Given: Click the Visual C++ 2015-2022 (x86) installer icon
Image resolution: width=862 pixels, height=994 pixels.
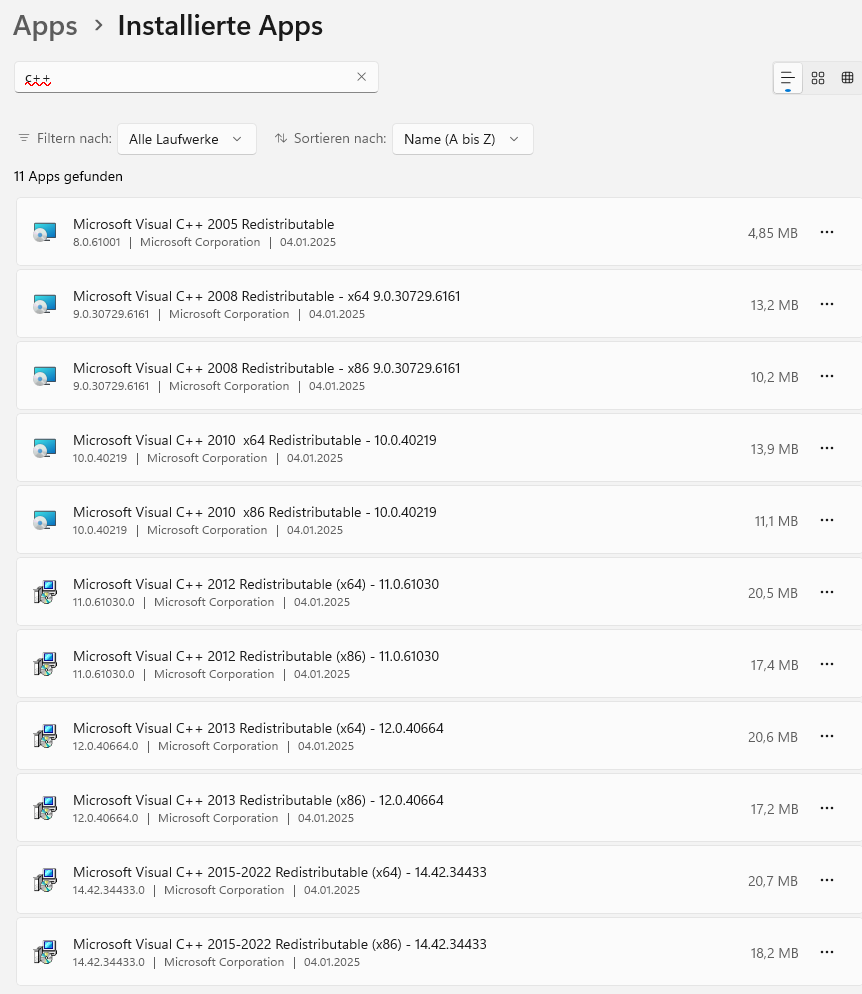Looking at the screenshot, I should click(x=45, y=952).
